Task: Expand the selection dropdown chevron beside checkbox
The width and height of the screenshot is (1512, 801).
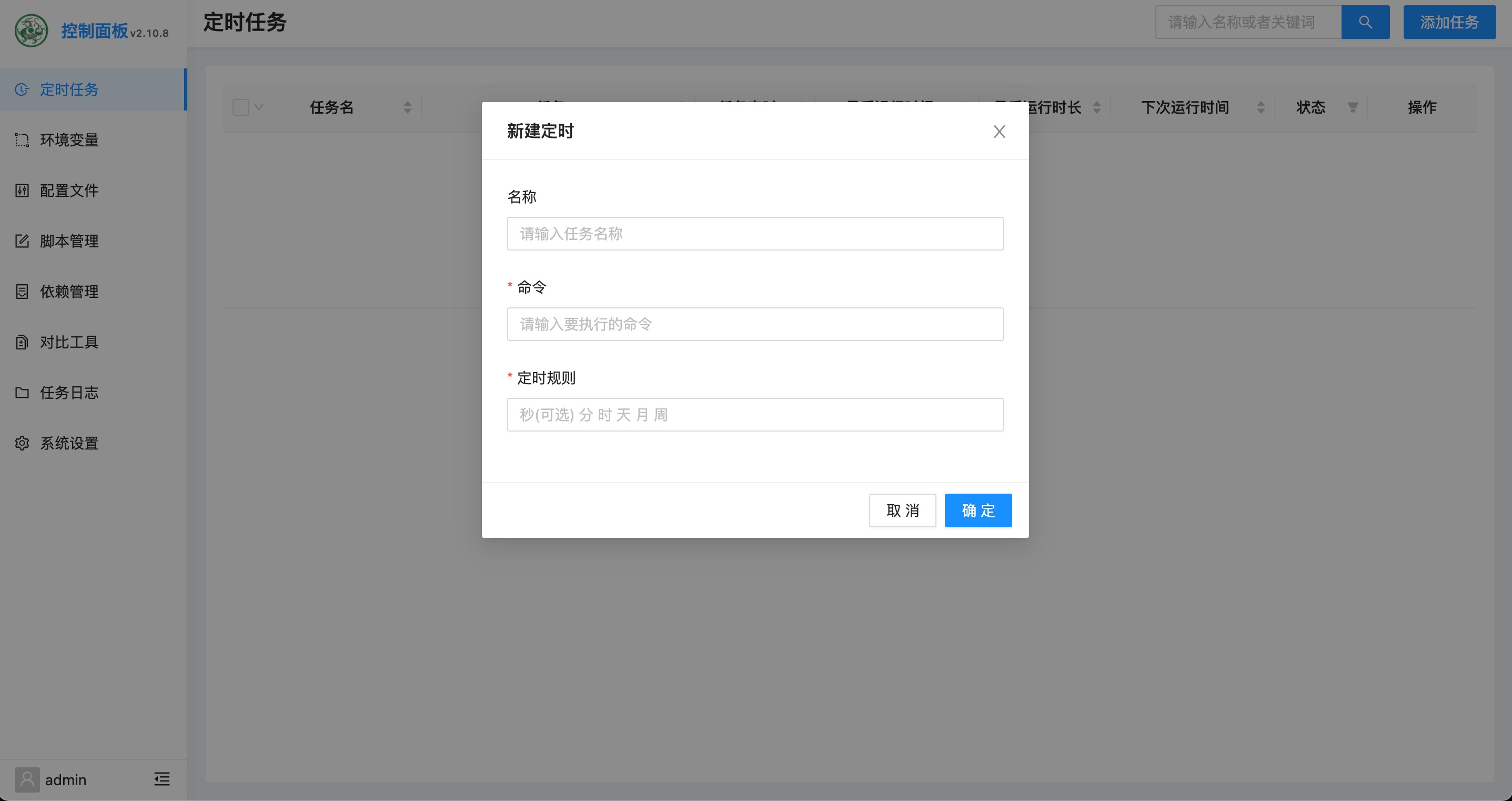Action: pyautogui.click(x=259, y=107)
